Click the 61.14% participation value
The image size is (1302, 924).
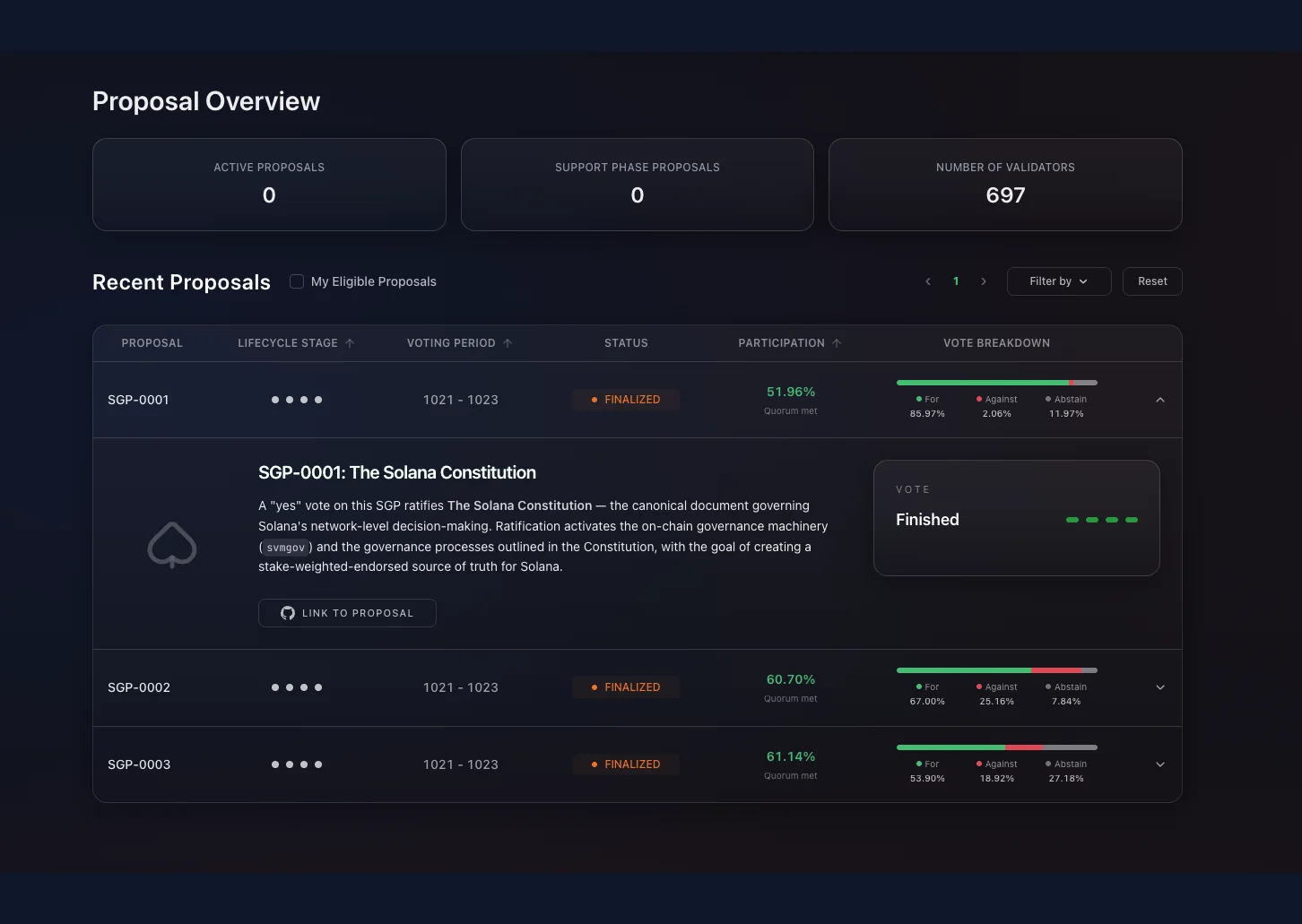(791, 756)
